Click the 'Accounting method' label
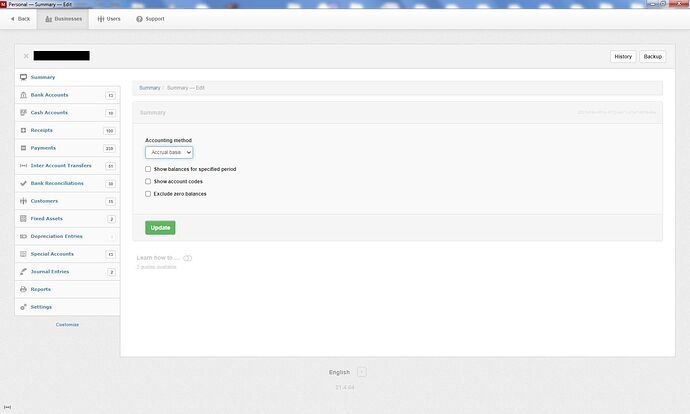Screen dimensions: 690x414 (169, 140)
